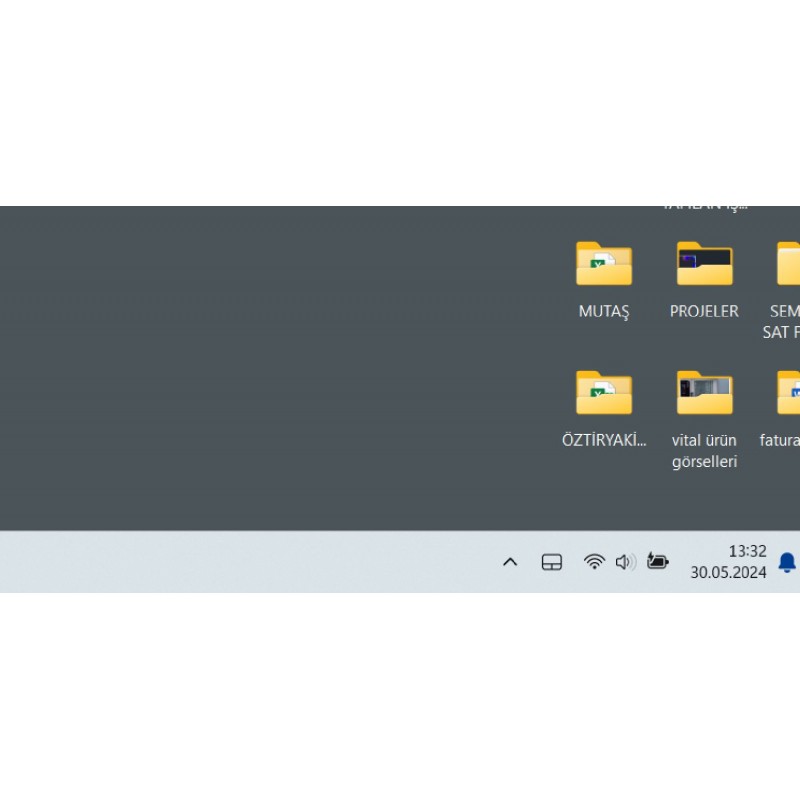Click the vital ürün görselleri text label
This screenshot has height=800, width=800.
(704, 451)
